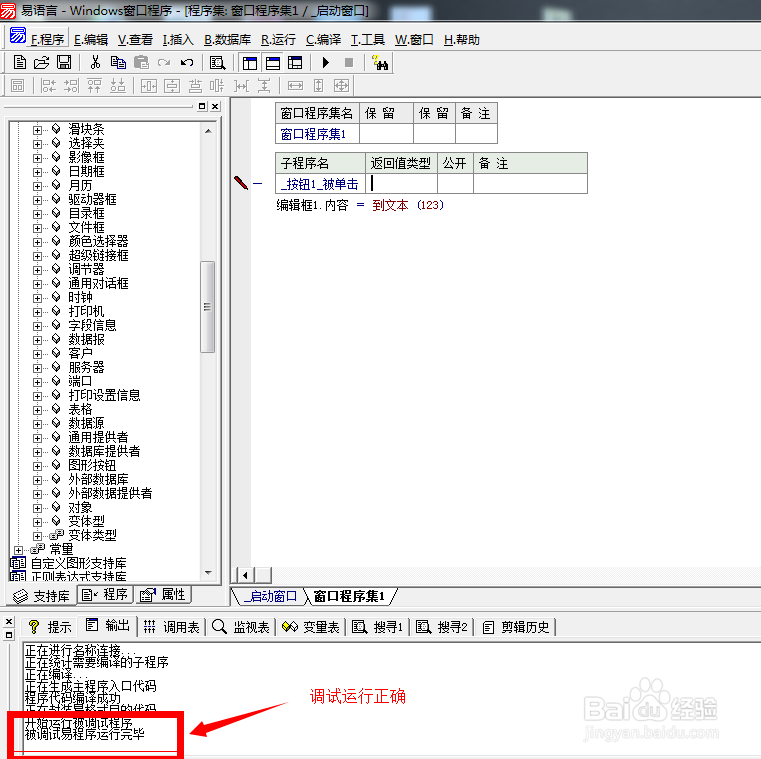
Task: Open the V.查看 menu
Action: [135, 40]
